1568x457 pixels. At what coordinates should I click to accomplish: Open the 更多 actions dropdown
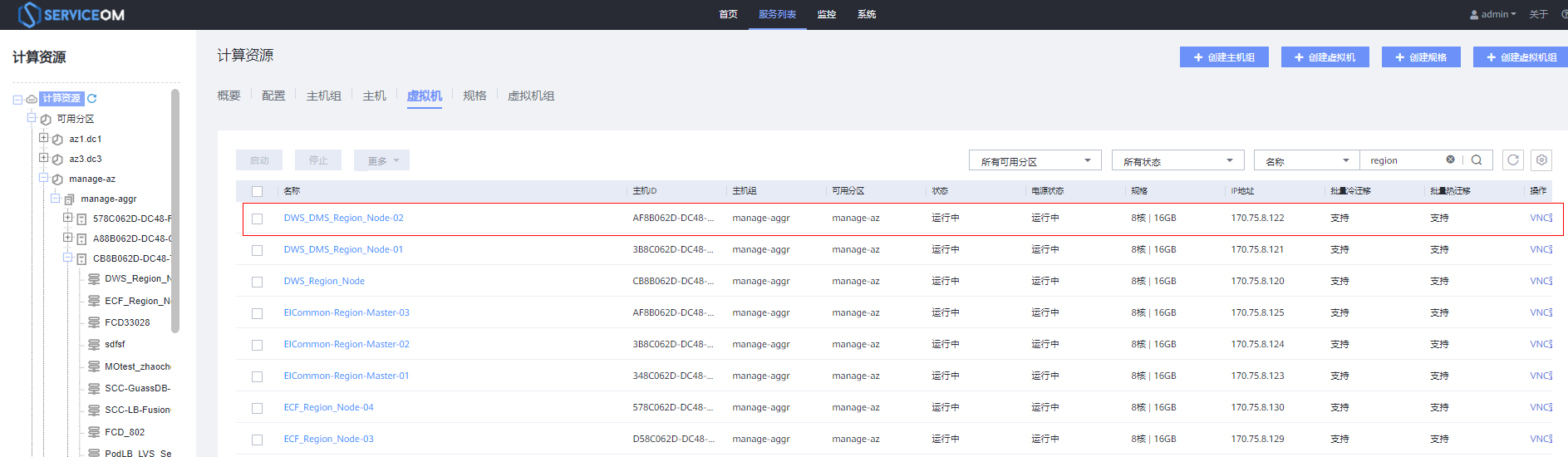click(381, 160)
